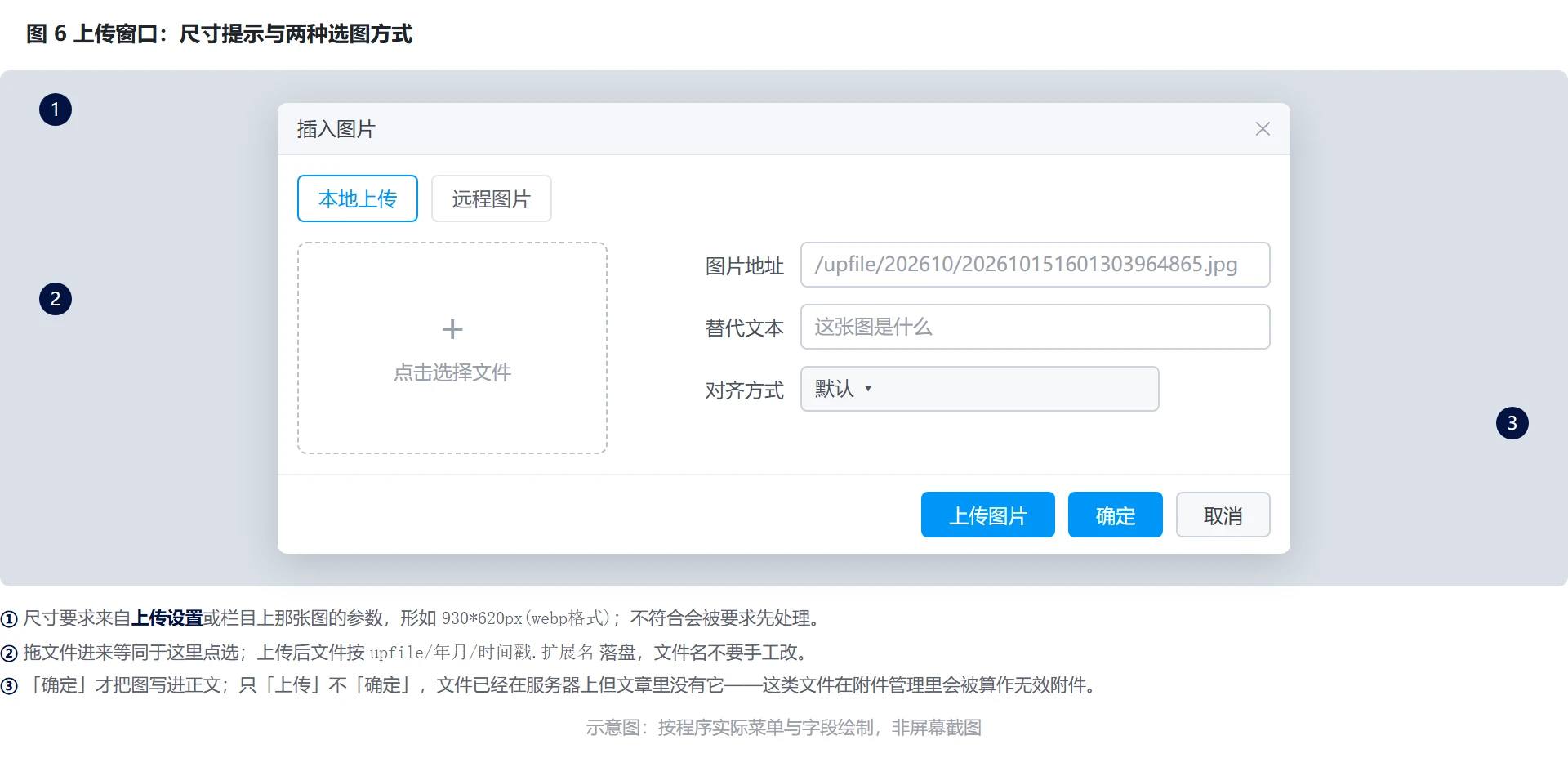Viewport: 1568px width, 758px height.
Task: Click the 图片地址 label
Action: (x=745, y=266)
